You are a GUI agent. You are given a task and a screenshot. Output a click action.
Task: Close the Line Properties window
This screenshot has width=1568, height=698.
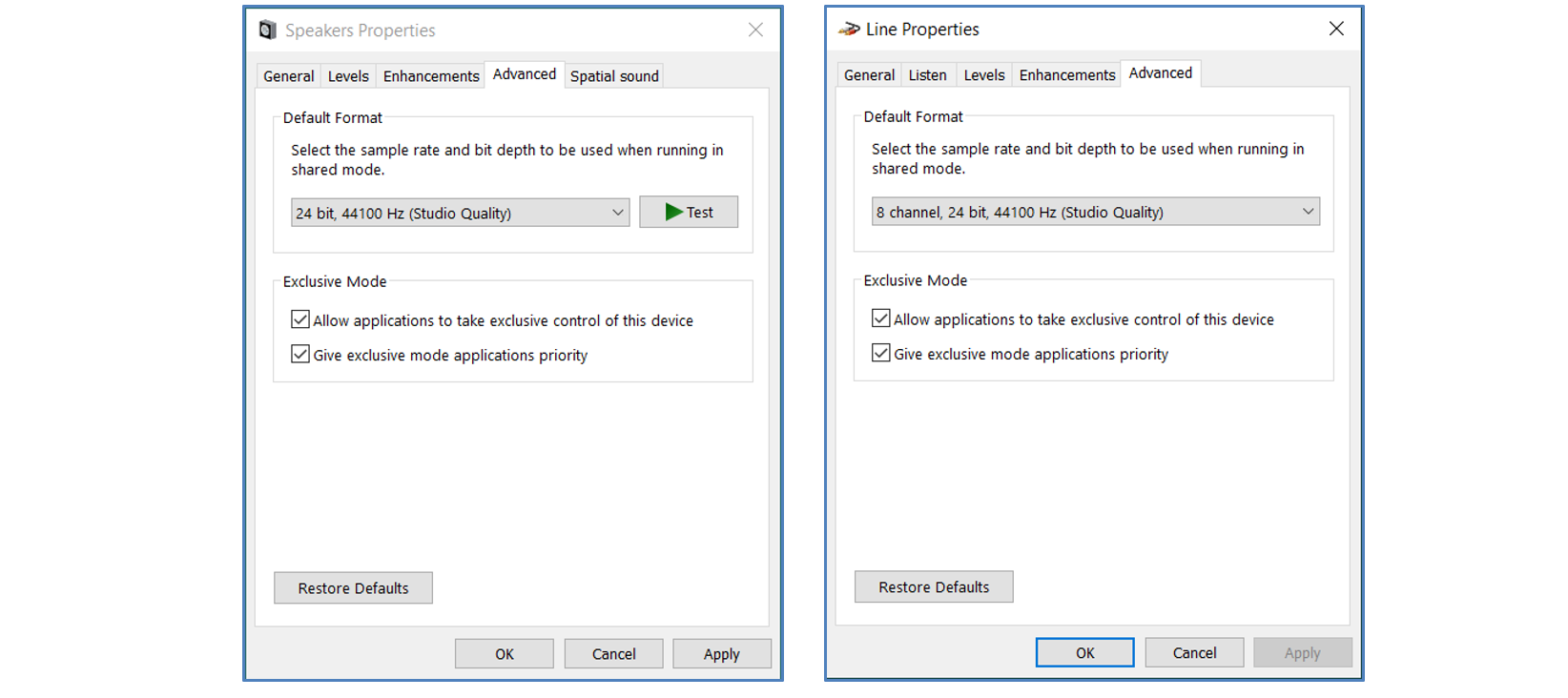pyautogui.click(x=1336, y=29)
